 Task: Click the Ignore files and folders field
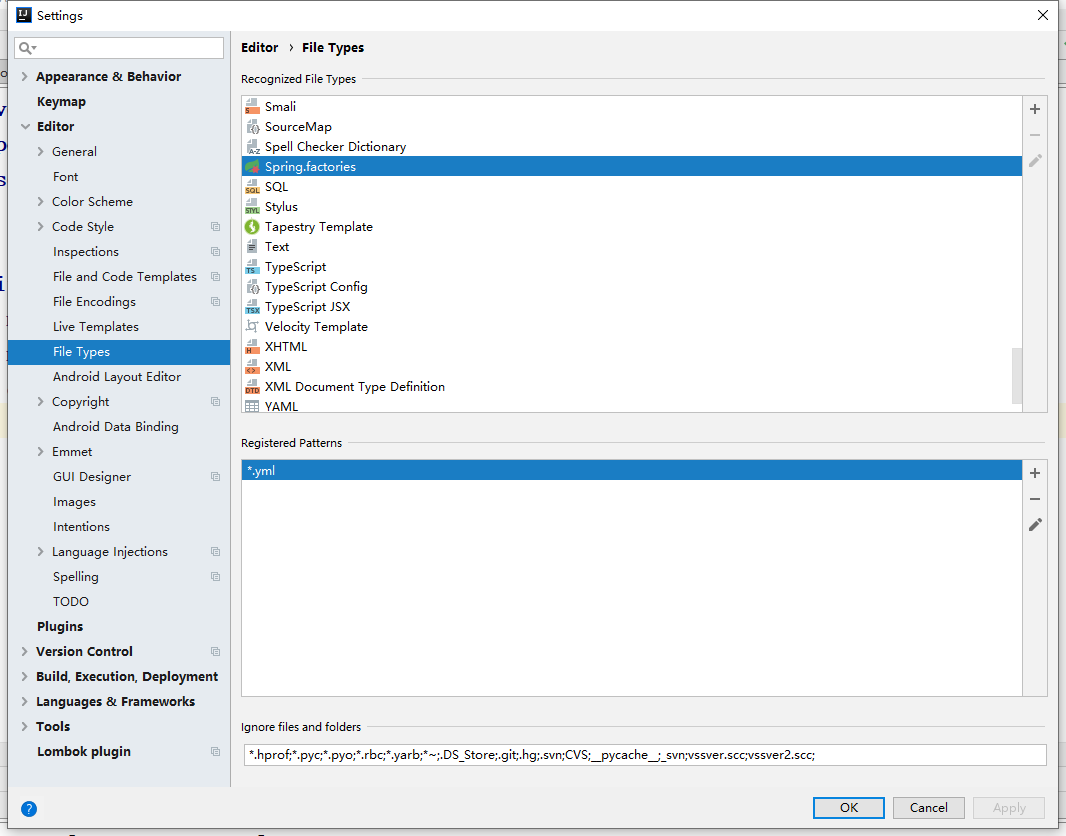(644, 754)
